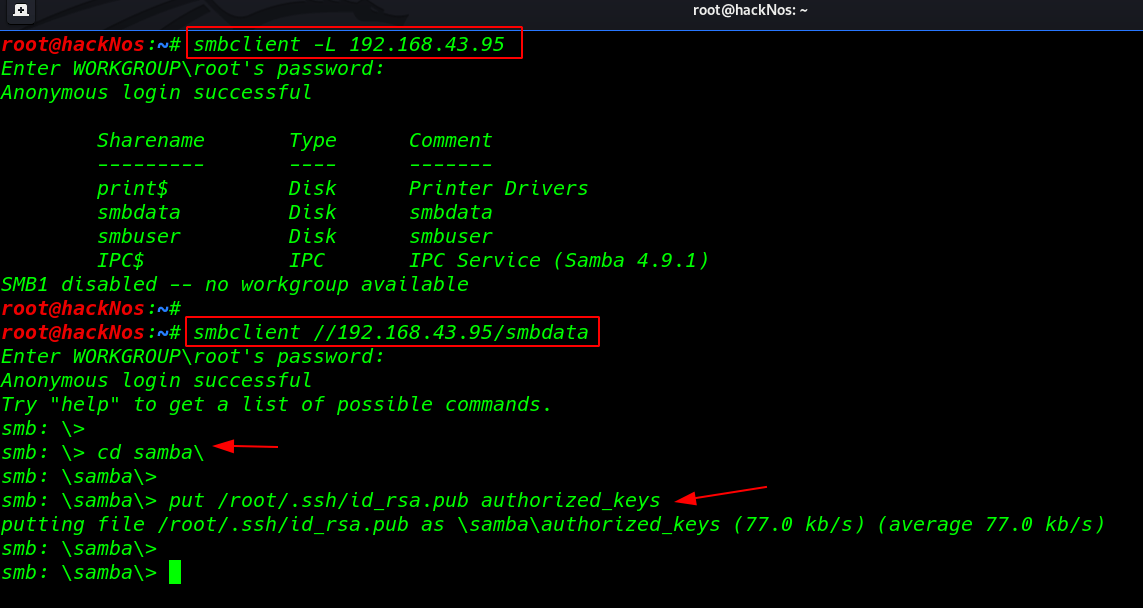
Task: Click 'IPC Service (Samba 4.9.1)' comment
Action: pos(559,260)
